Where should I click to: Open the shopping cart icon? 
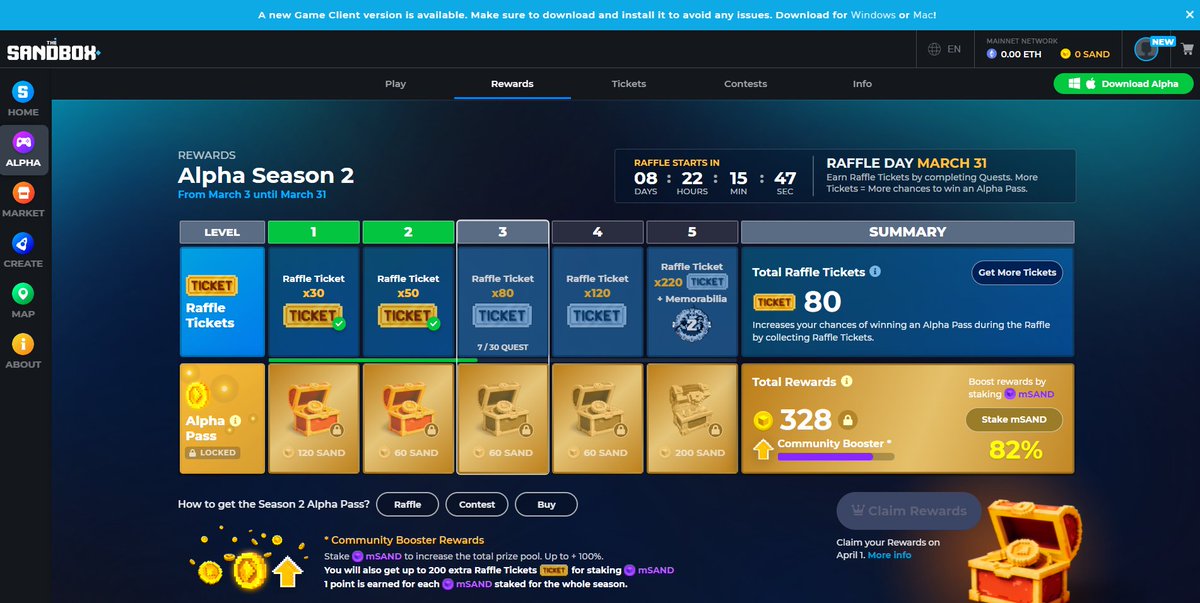1187,48
